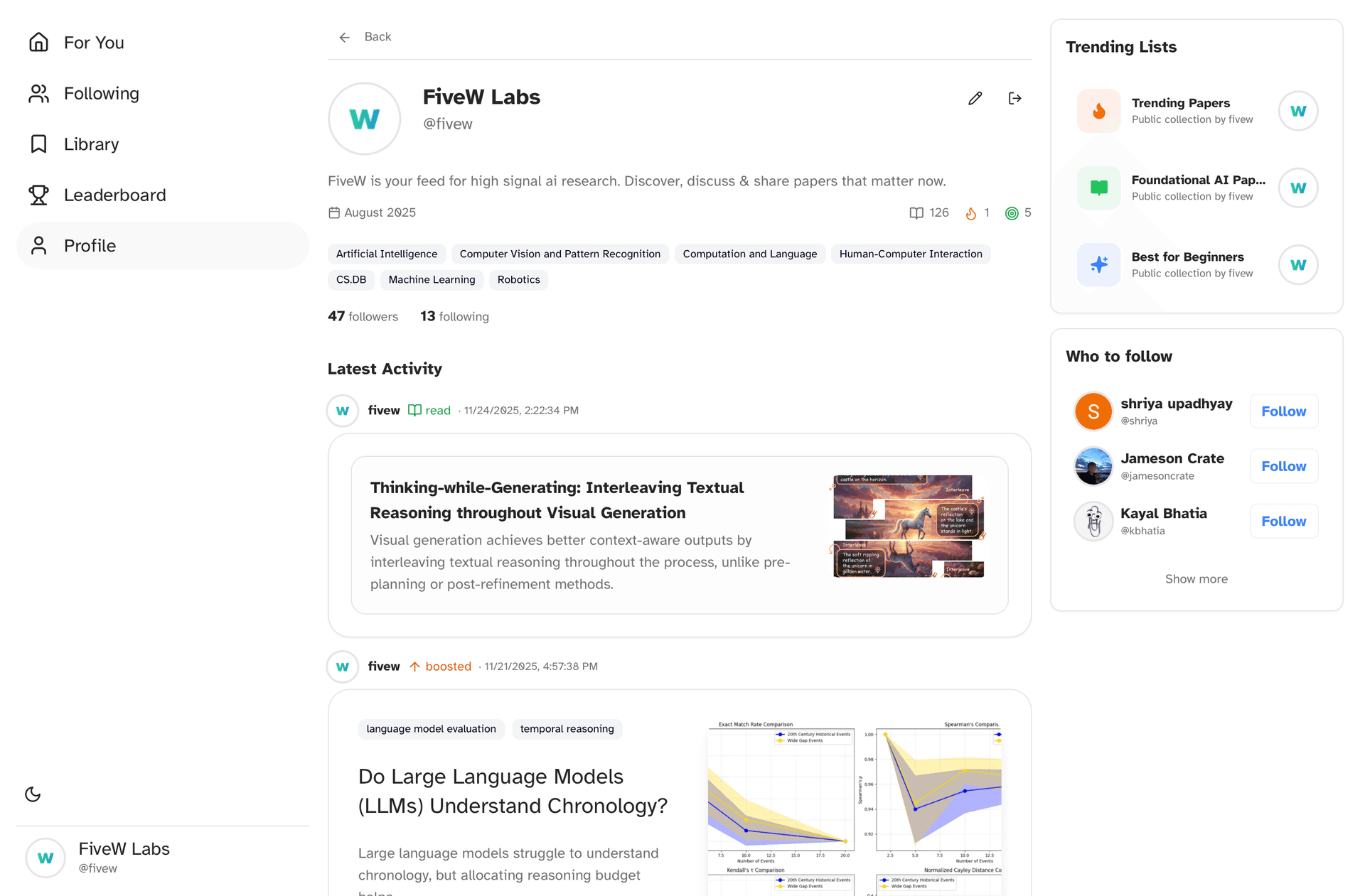Select the Machine Learning topic chip
This screenshot has width=1365, height=896.
pyautogui.click(x=432, y=279)
